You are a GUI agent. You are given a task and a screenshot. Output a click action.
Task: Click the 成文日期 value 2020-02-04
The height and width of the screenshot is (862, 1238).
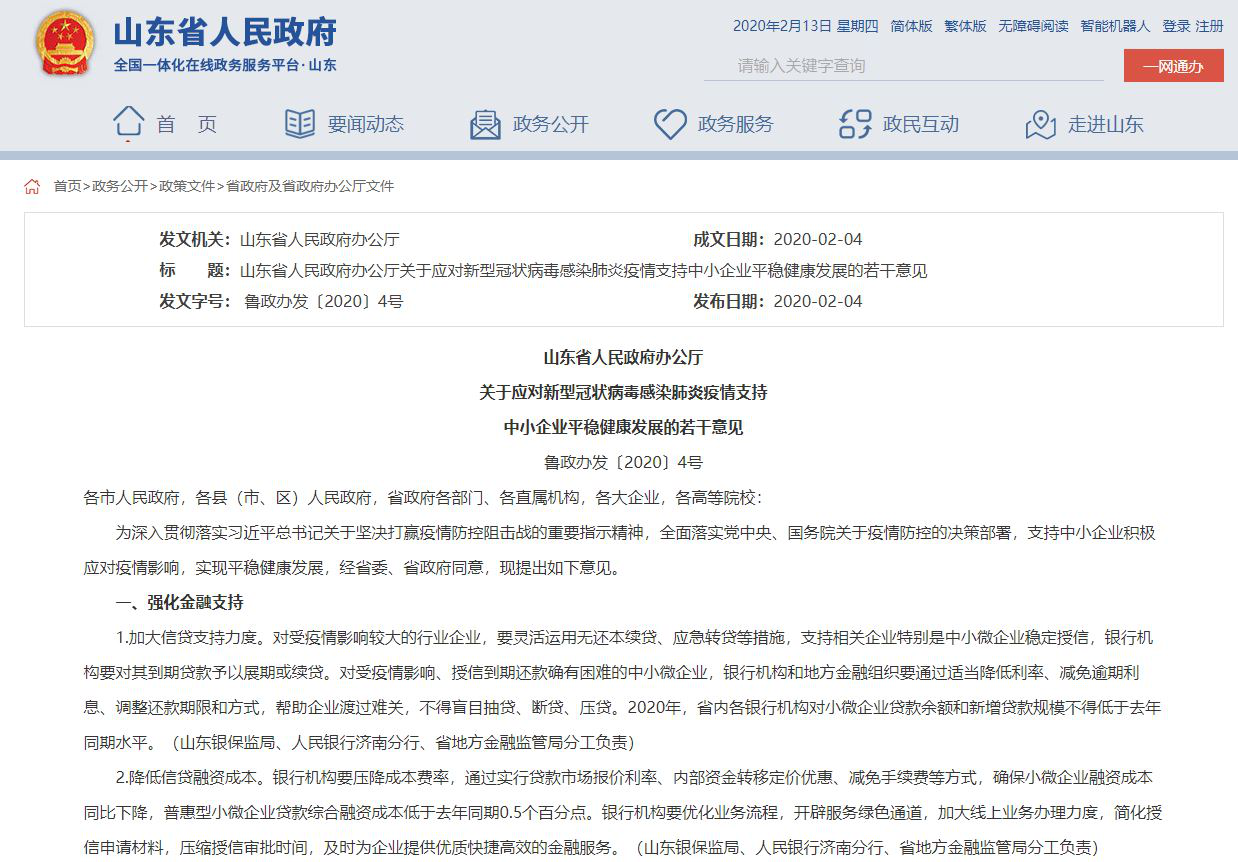(818, 240)
